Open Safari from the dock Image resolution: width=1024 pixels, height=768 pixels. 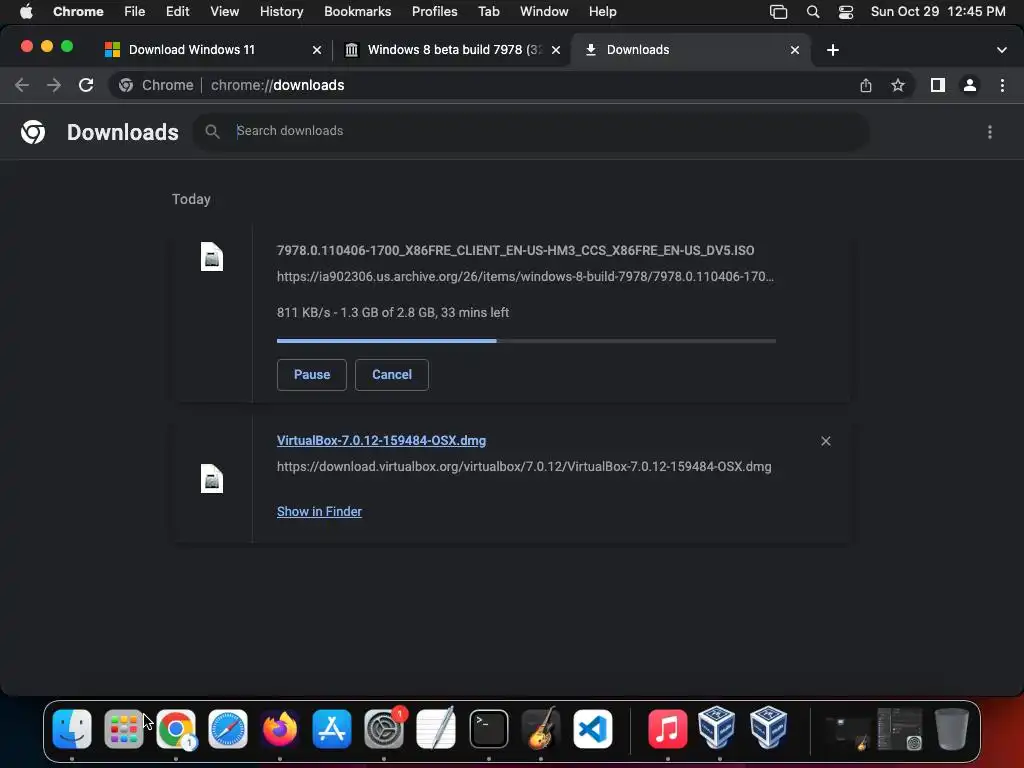click(x=227, y=729)
